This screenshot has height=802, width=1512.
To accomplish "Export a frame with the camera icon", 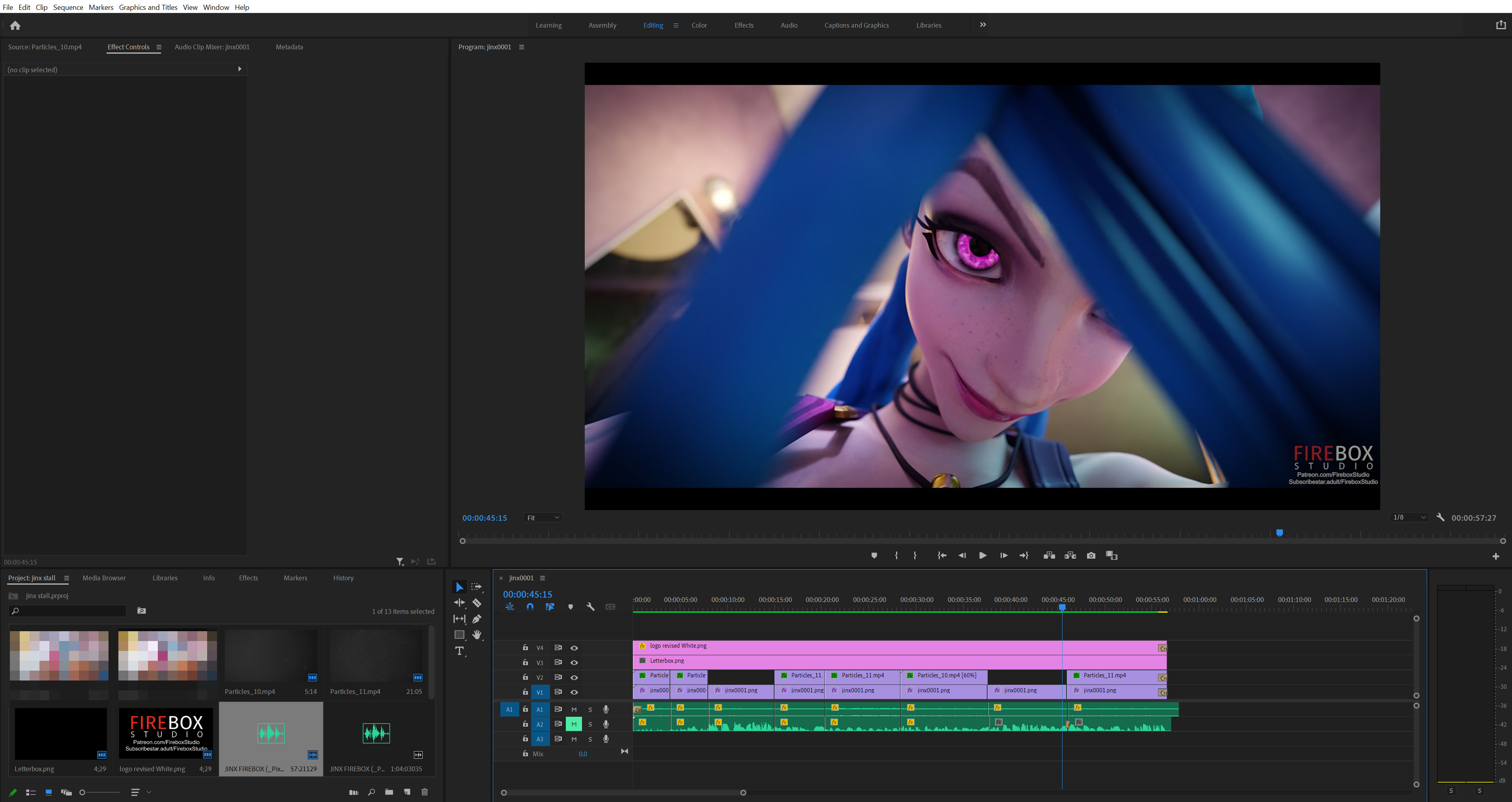I will pyautogui.click(x=1091, y=555).
